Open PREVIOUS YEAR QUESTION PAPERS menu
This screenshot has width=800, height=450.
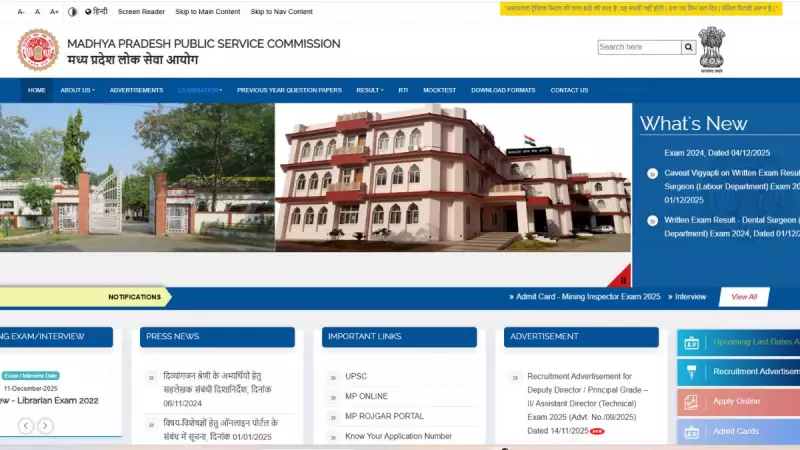289,90
